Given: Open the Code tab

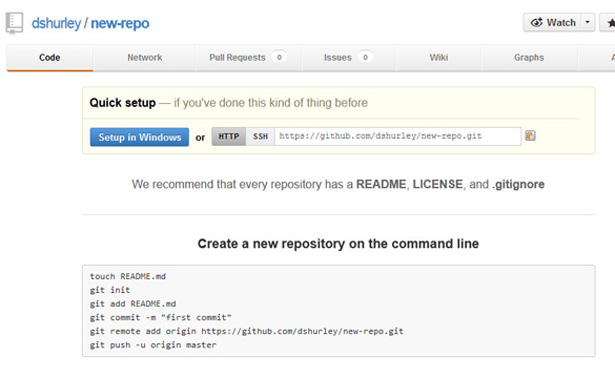Looking at the screenshot, I should [x=50, y=58].
